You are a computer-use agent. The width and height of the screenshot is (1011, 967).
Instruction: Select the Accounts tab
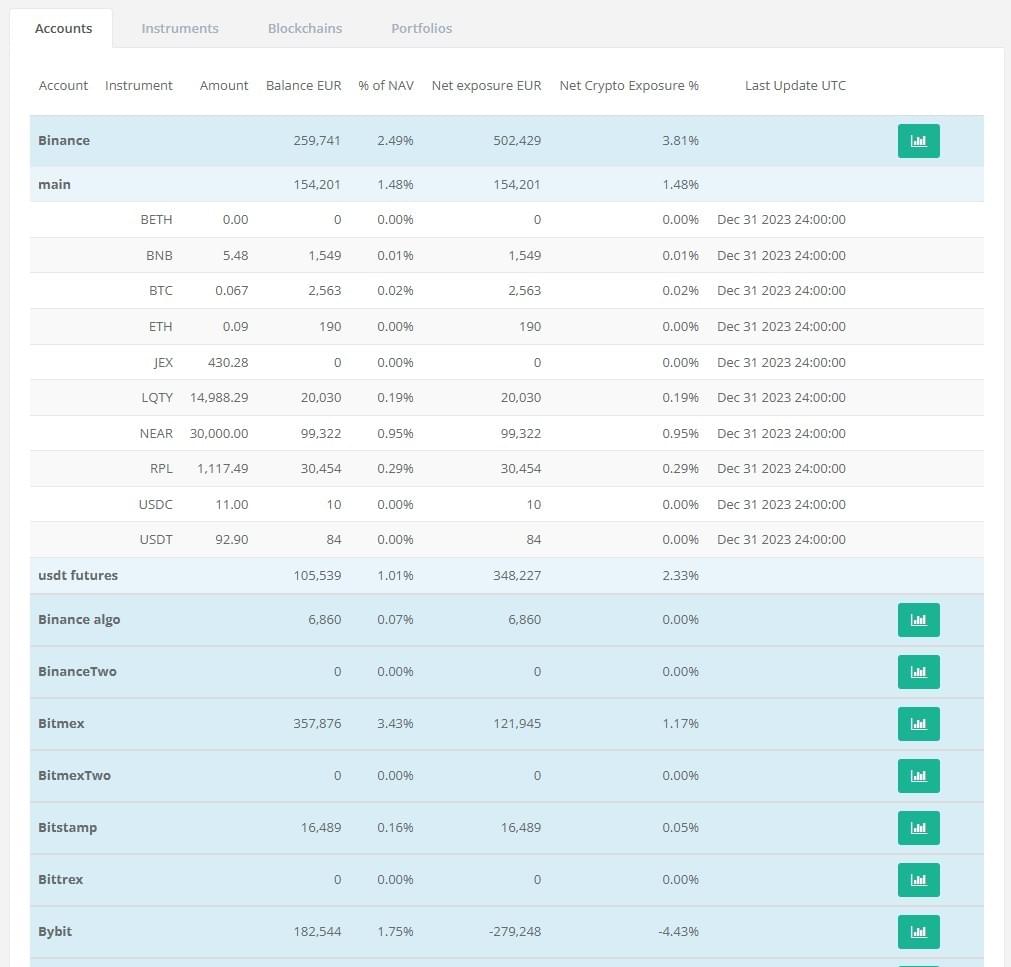63,28
